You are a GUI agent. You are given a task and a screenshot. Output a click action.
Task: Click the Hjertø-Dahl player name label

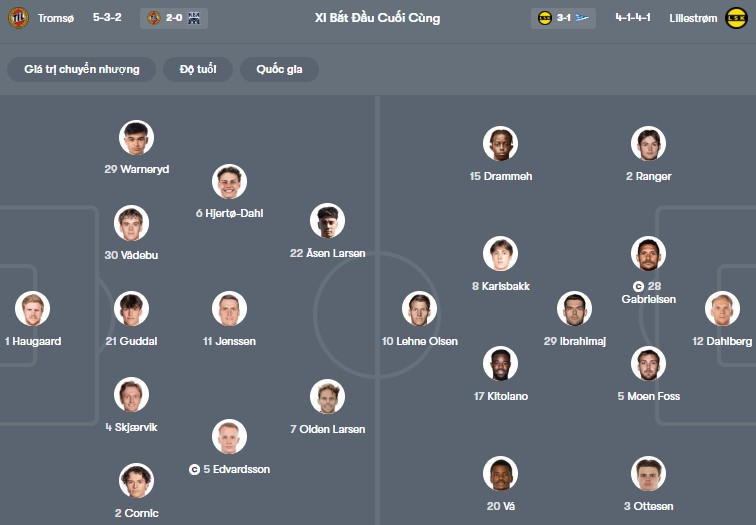229,213
